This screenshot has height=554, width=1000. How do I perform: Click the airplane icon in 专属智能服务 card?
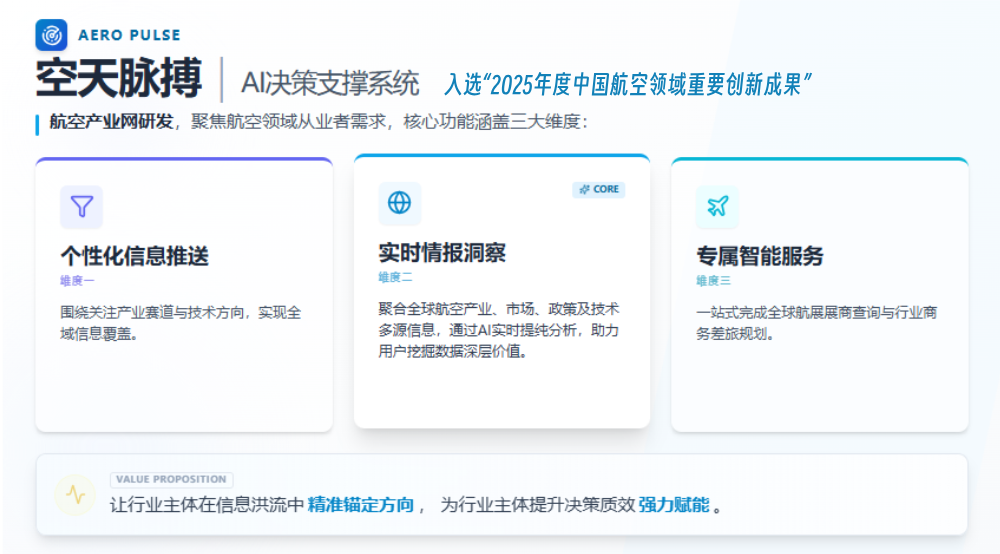[x=717, y=207]
